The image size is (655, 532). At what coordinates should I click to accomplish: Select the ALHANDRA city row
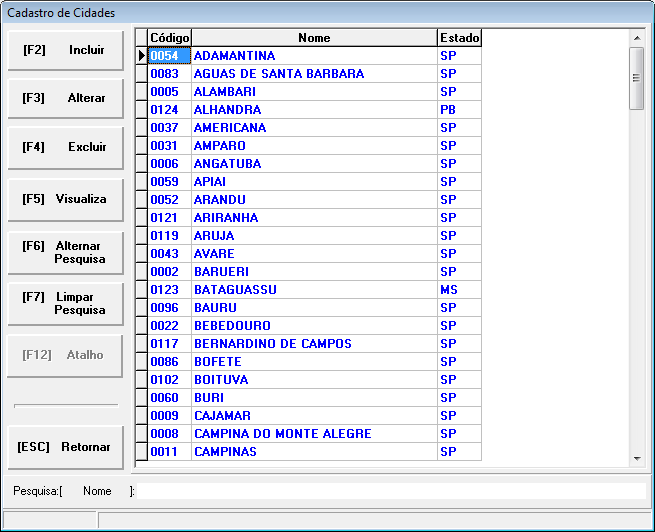tap(313, 110)
